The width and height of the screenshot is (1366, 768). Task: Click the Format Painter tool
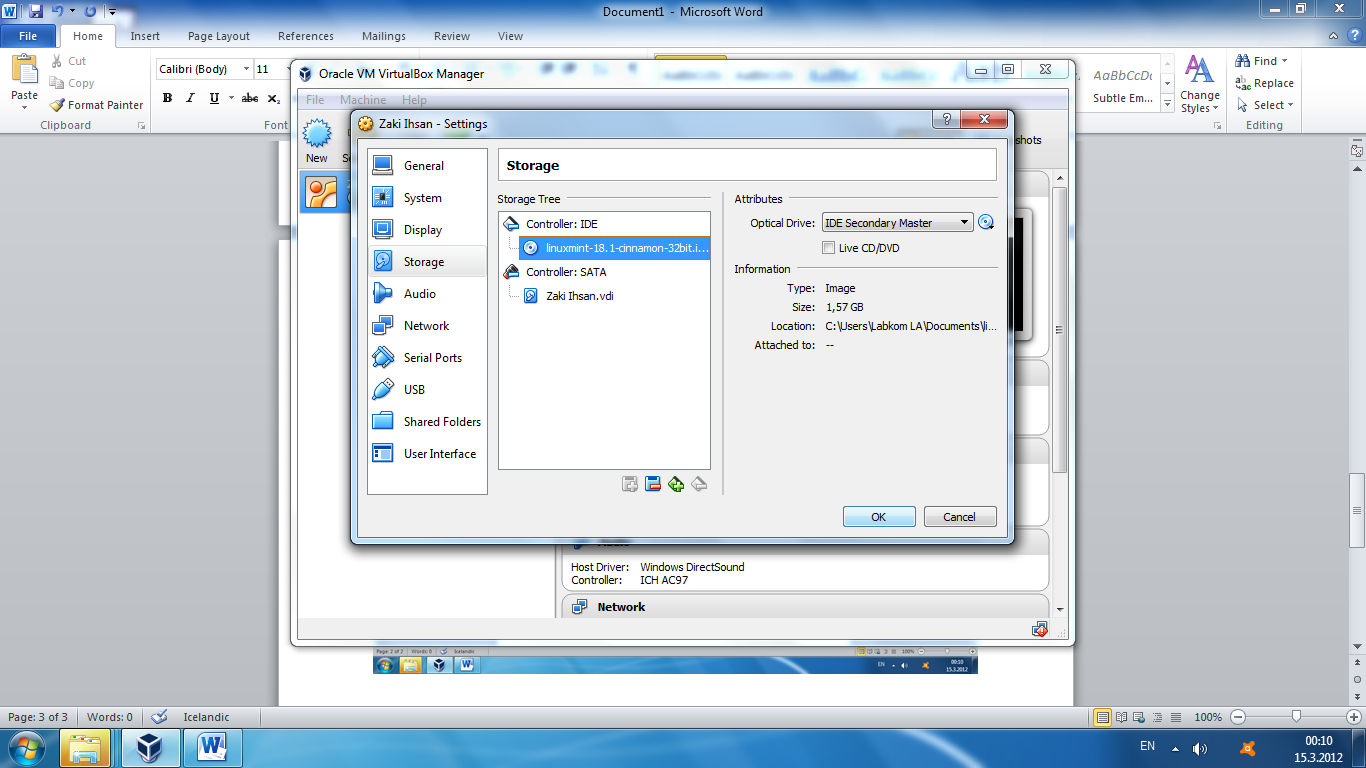[x=97, y=105]
